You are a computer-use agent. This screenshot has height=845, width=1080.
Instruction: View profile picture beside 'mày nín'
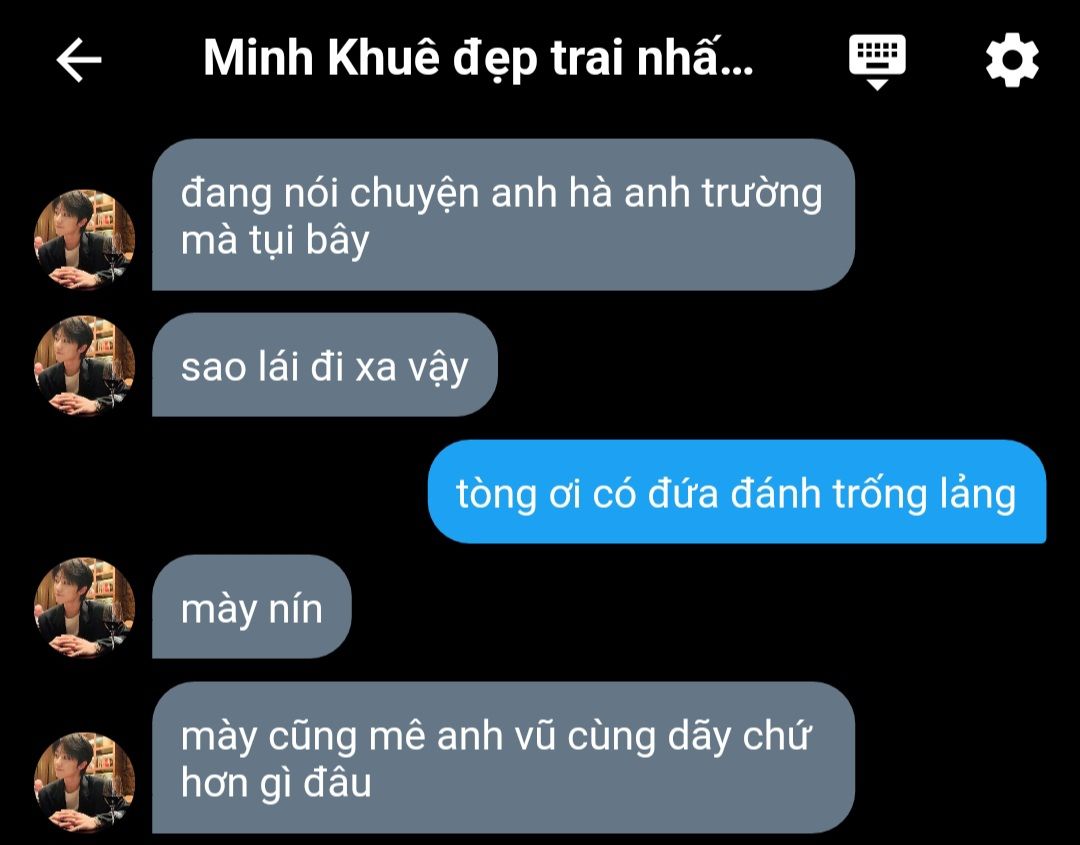click(x=84, y=607)
